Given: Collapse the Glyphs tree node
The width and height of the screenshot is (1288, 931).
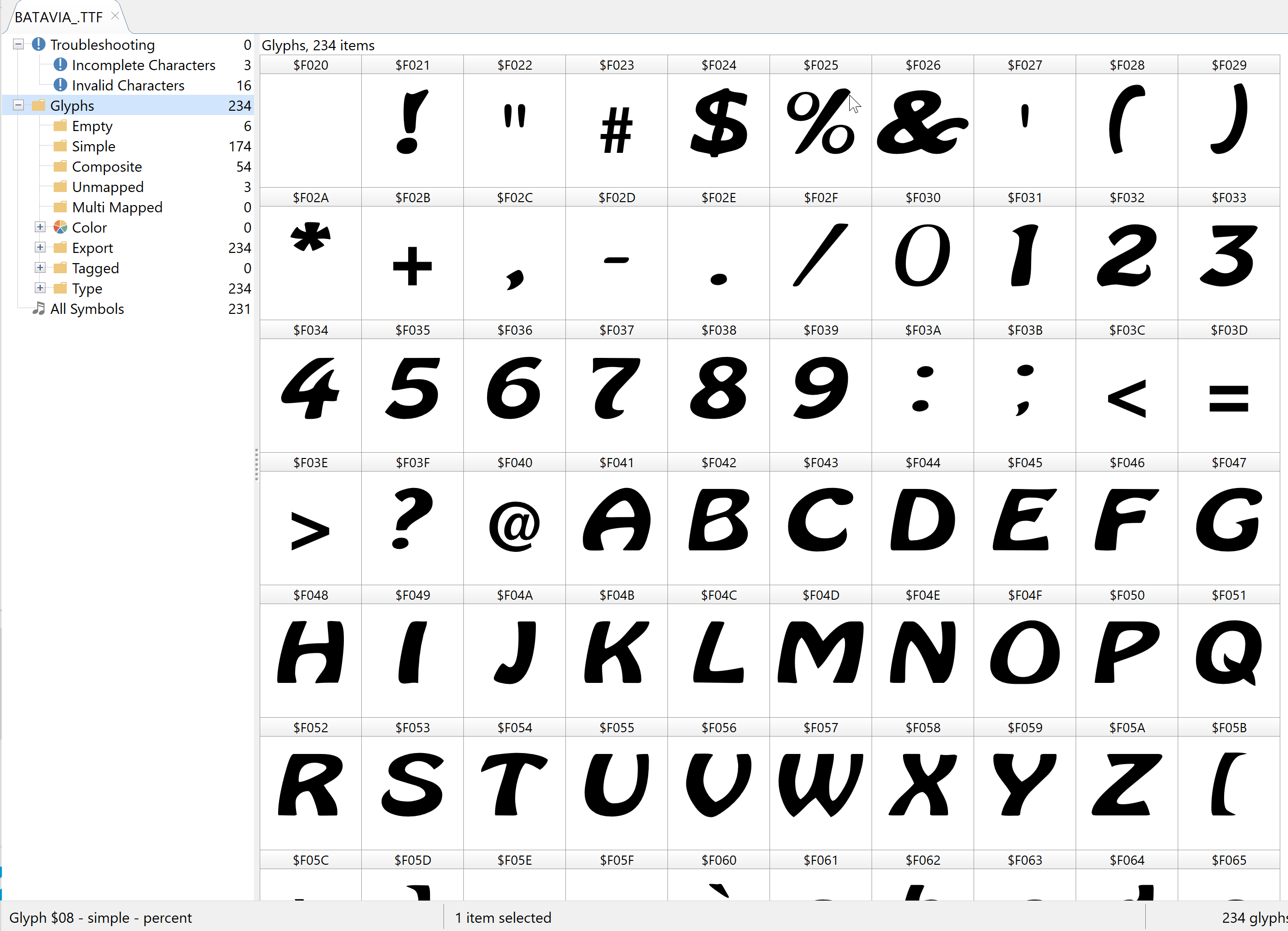Looking at the screenshot, I should pyautogui.click(x=18, y=105).
